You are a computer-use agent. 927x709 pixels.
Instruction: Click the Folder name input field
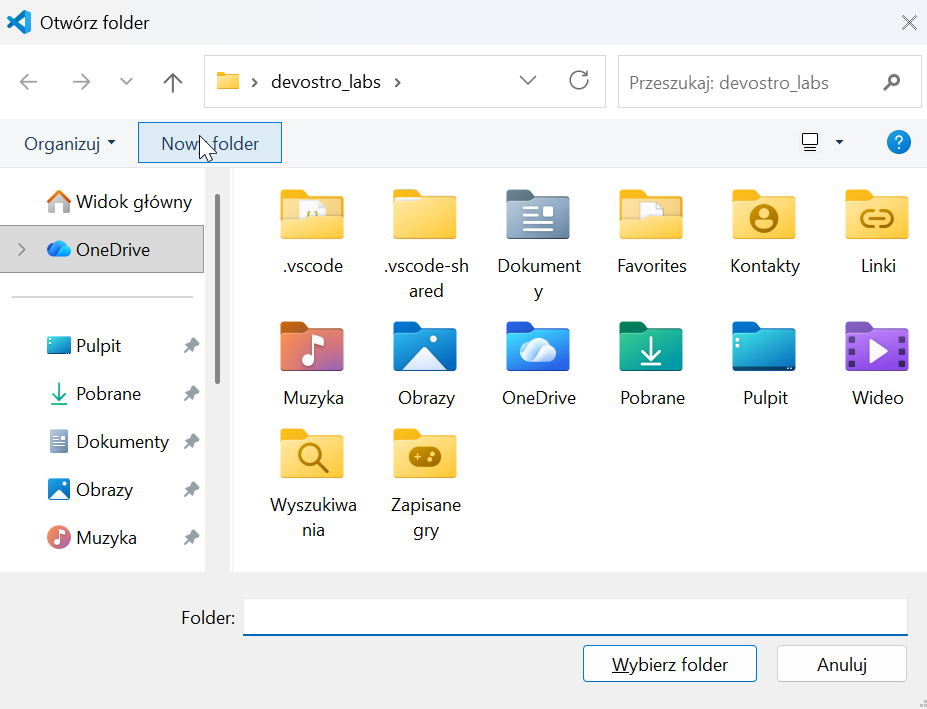click(x=575, y=617)
